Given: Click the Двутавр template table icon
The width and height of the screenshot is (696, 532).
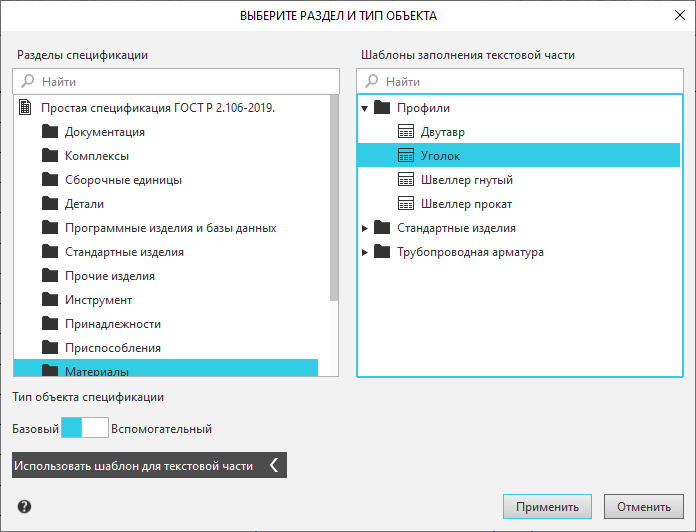Looking at the screenshot, I should [405, 132].
